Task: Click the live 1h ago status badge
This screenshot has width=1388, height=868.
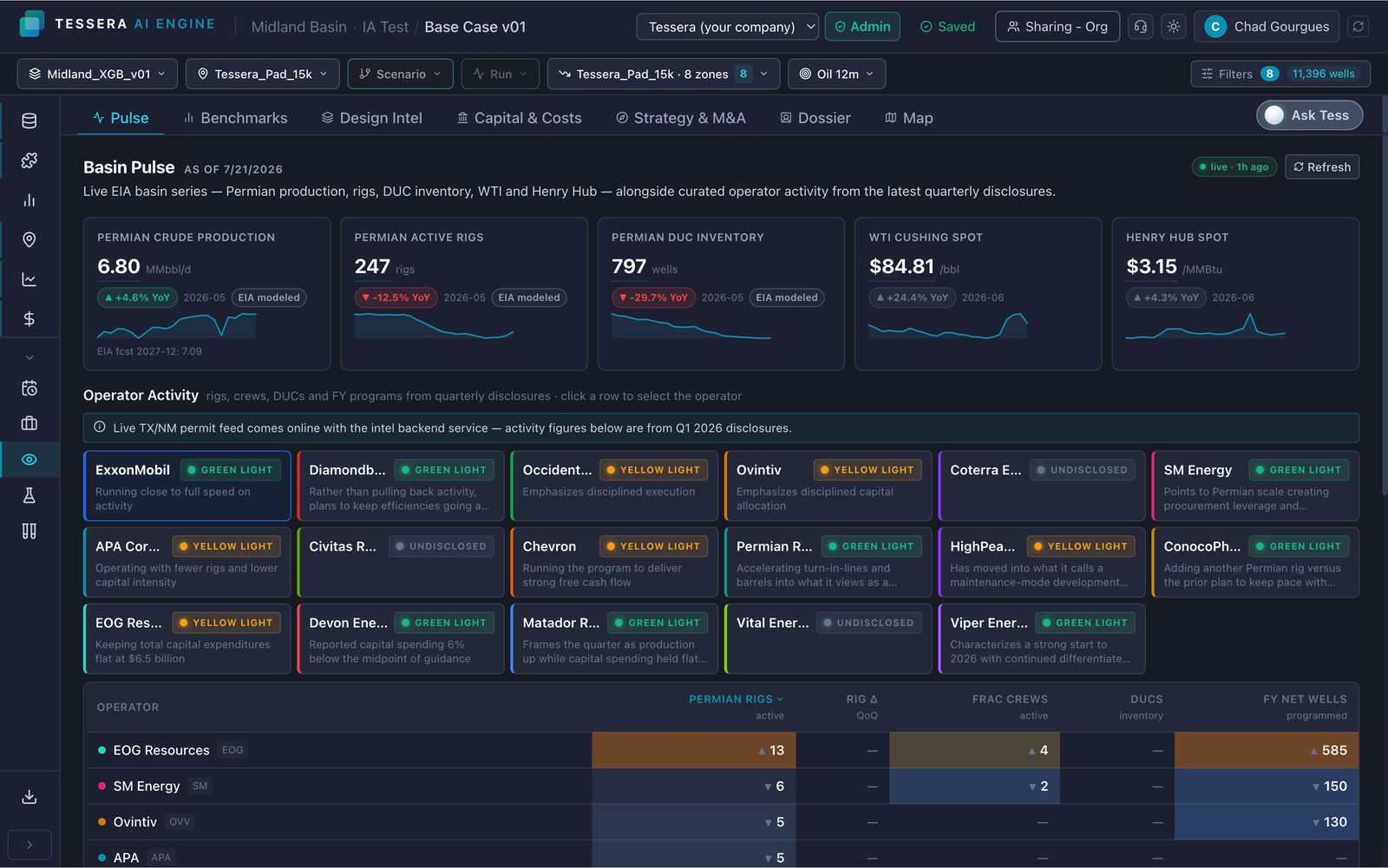Action: click(x=1234, y=166)
